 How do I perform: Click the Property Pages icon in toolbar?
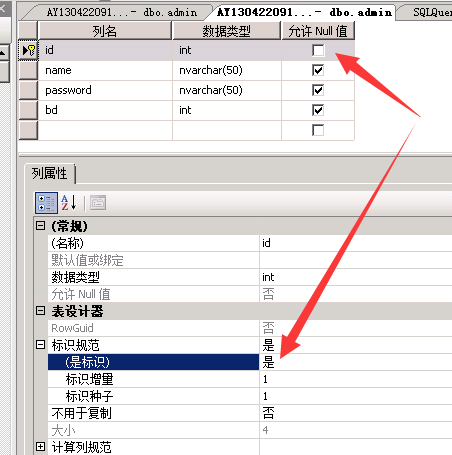click(x=98, y=203)
